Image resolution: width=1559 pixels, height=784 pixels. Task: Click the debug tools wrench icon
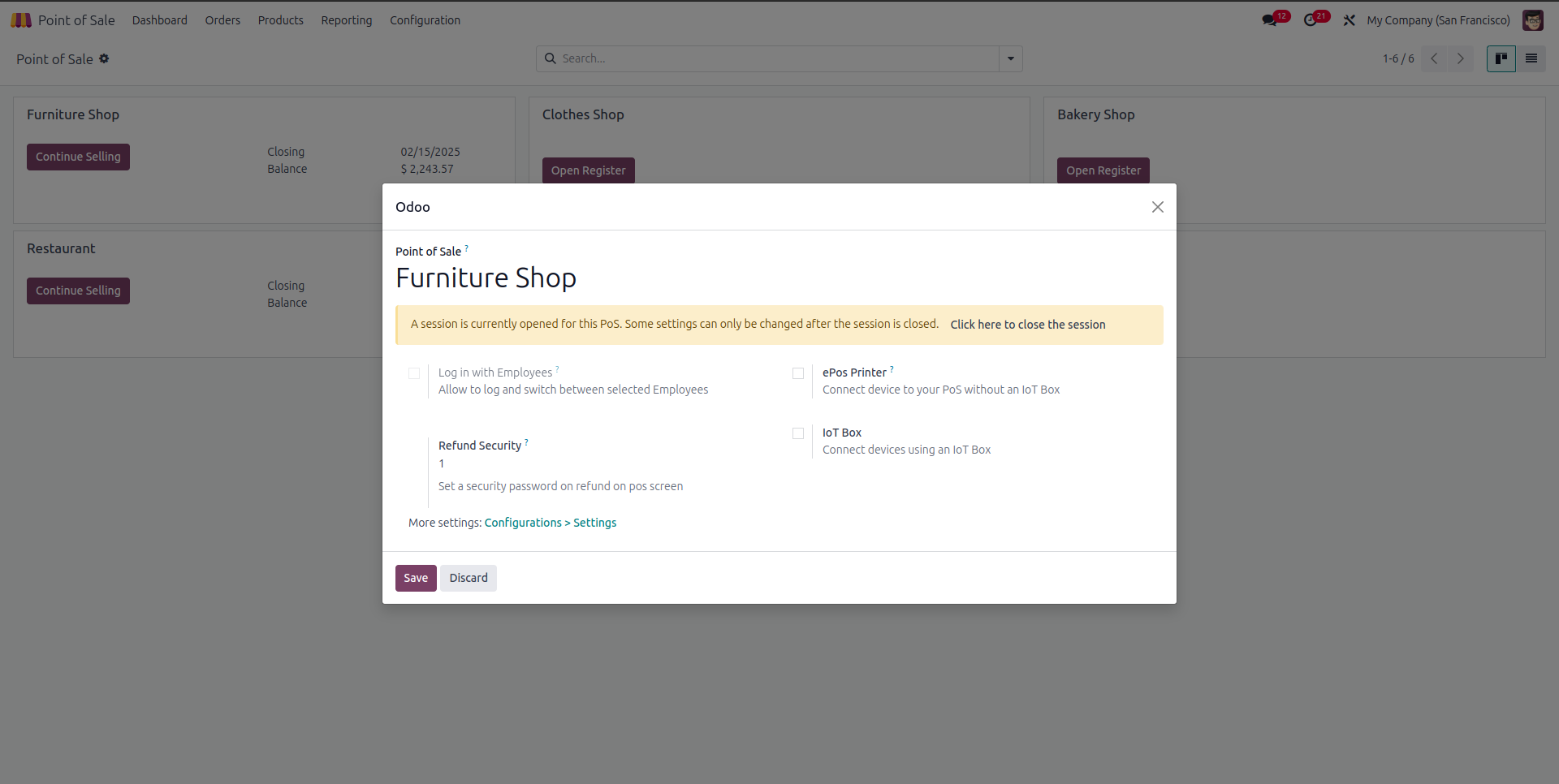[1350, 20]
